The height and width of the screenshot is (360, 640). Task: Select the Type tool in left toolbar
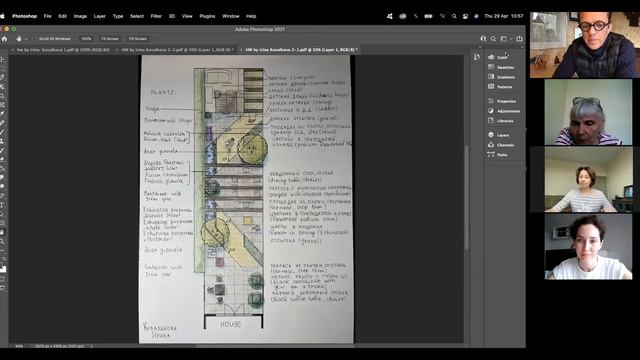click(2, 205)
